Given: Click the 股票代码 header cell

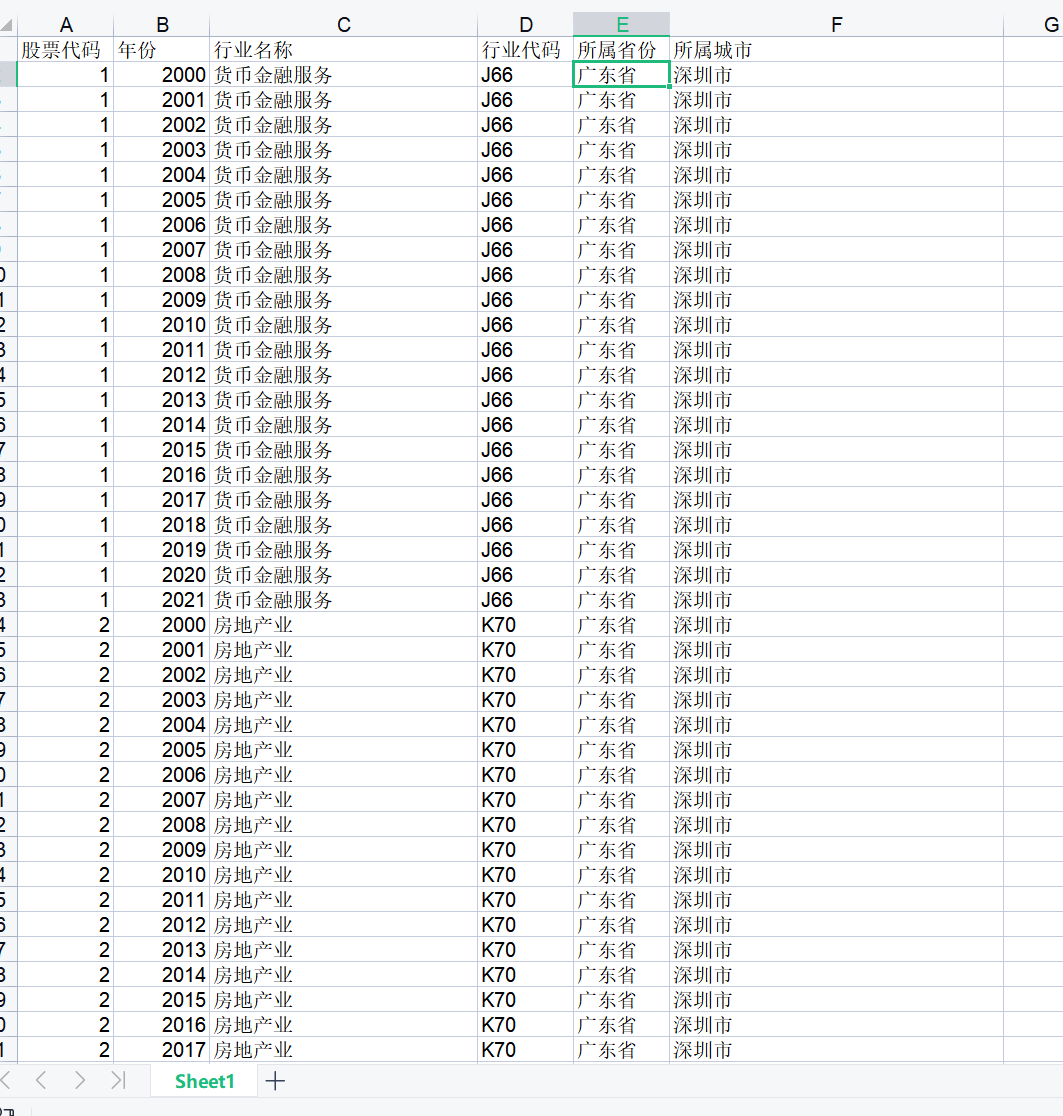Looking at the screenshot, I should tap(65, 50).
